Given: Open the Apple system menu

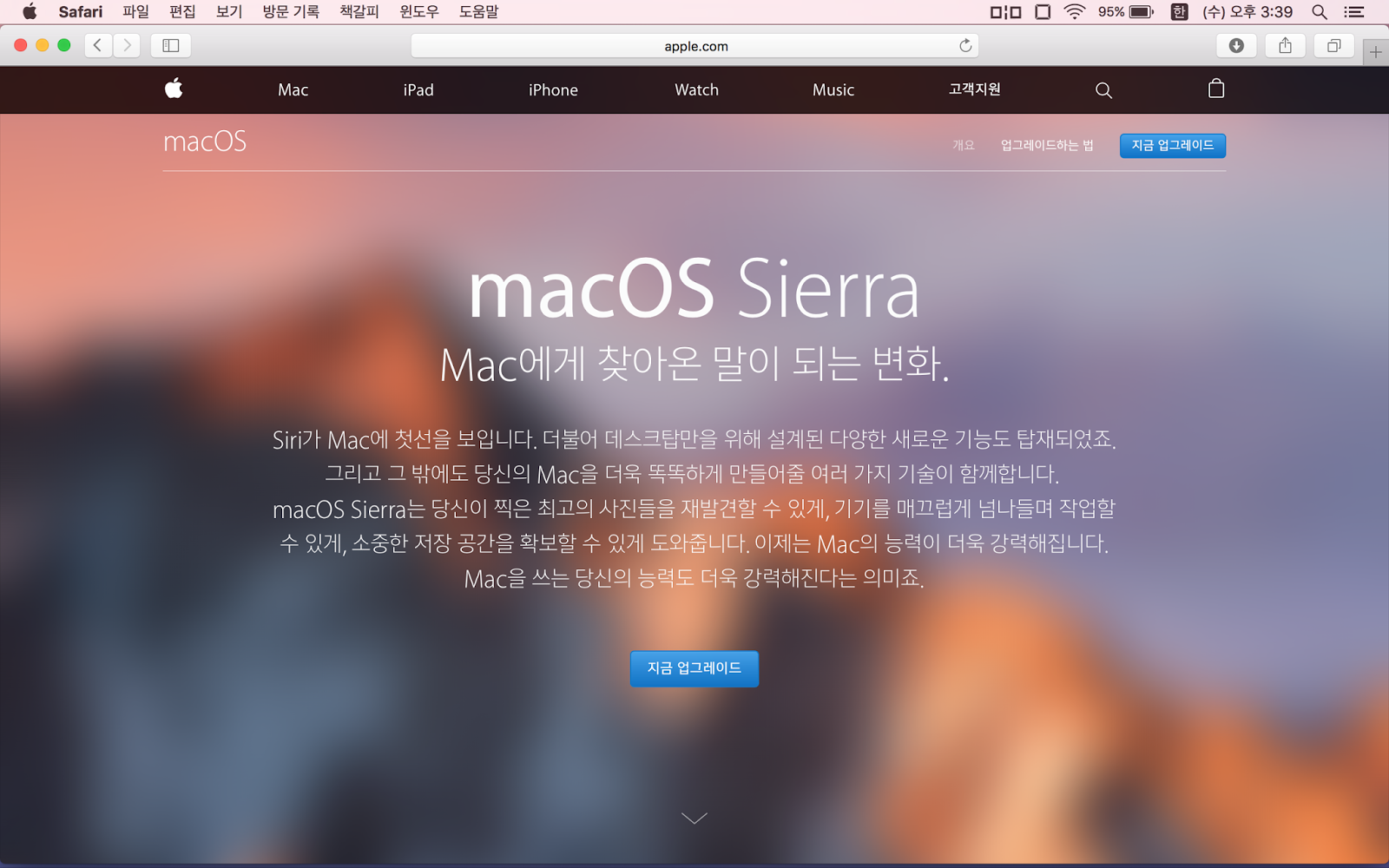Looking at the screenshot, I should [x=30, y=11].
